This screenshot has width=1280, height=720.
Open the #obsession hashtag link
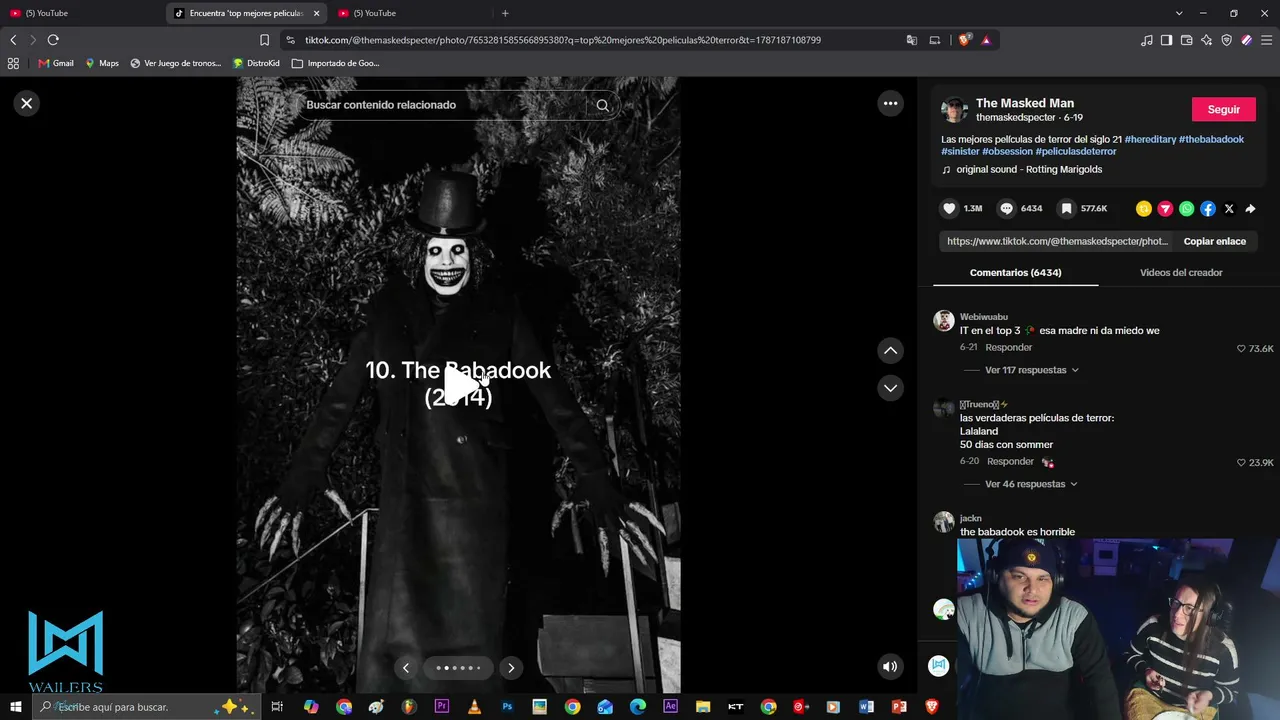point(1007,151)
